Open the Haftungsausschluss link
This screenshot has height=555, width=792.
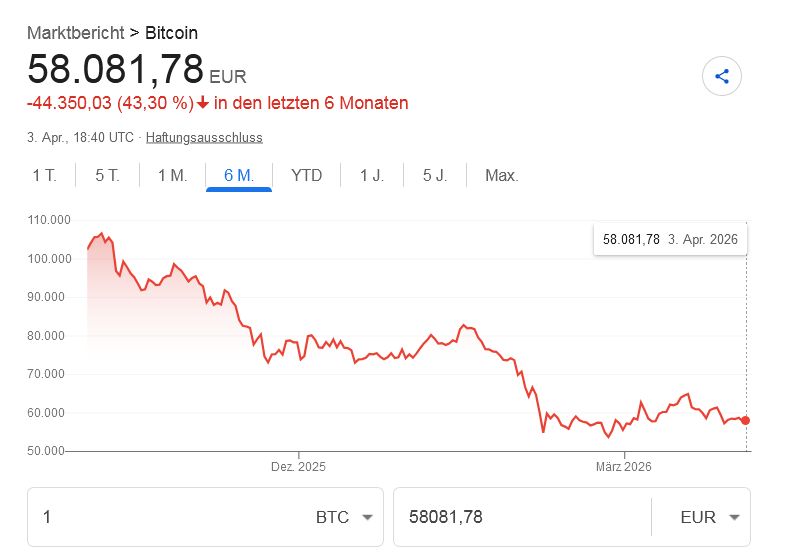[x=204, y=137]
